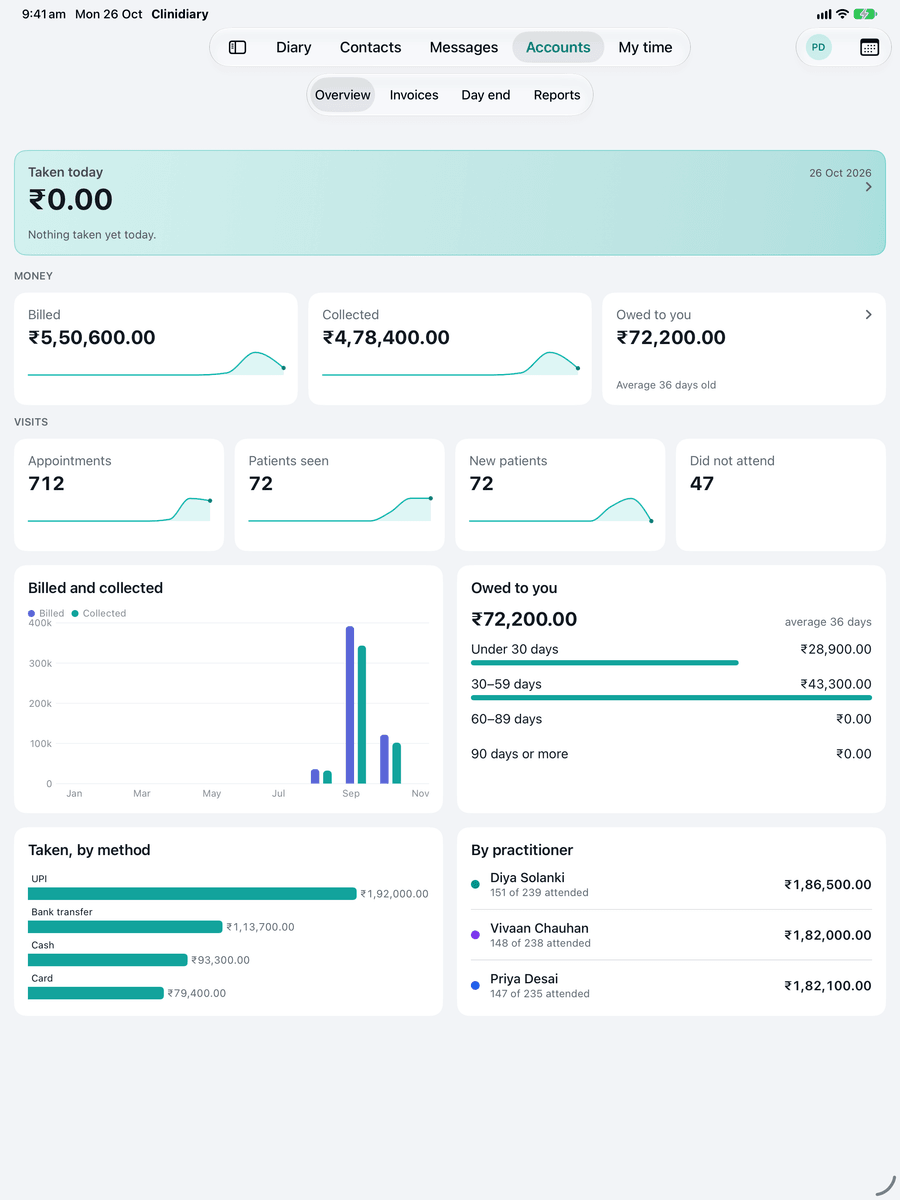Select the 30–59 days progress bar
900x1200 pixels.
[x=671, y=697]
